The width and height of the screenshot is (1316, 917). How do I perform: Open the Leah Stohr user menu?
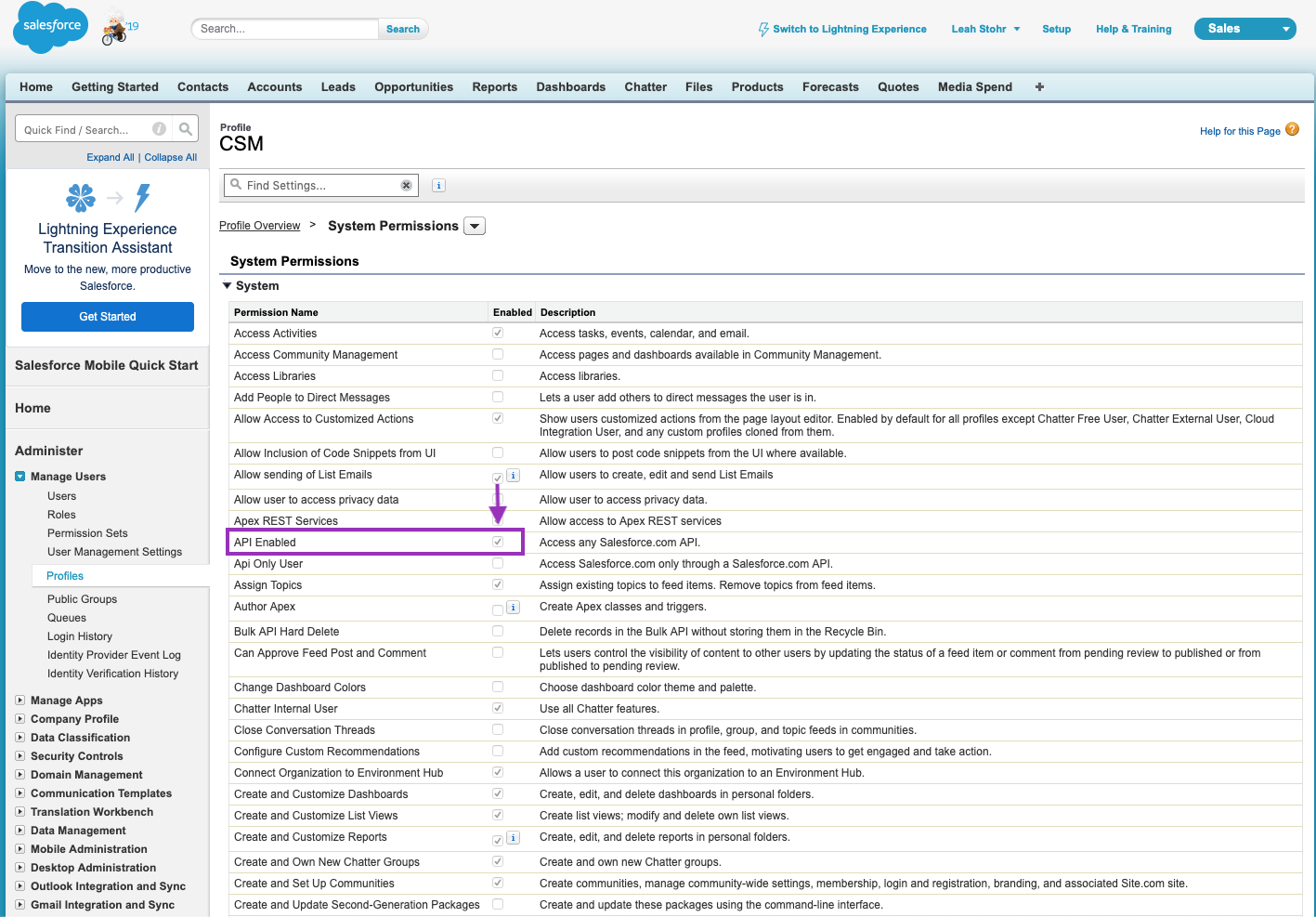tap(985, 29)
